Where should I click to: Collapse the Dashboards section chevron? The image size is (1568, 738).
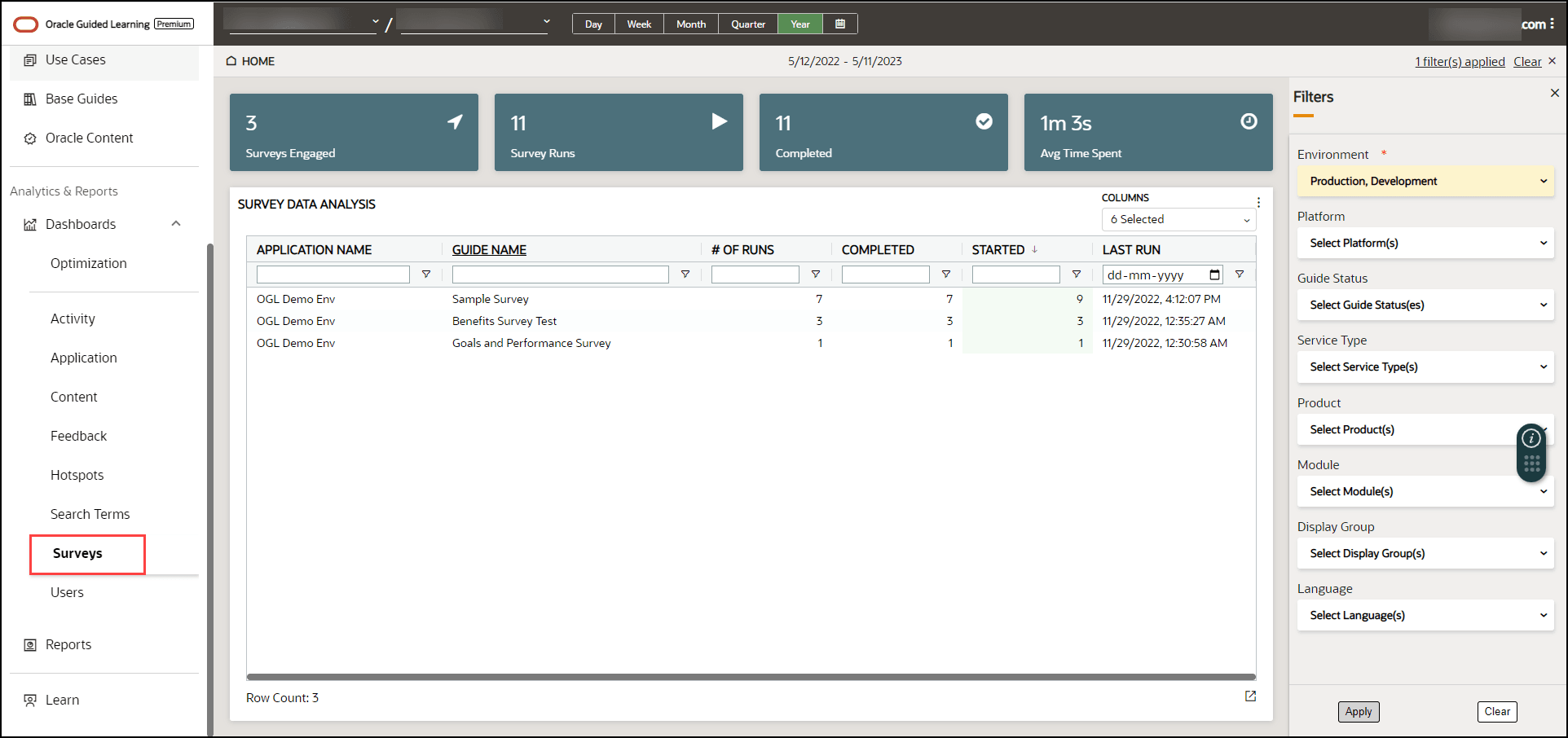(x=176, y=224)
